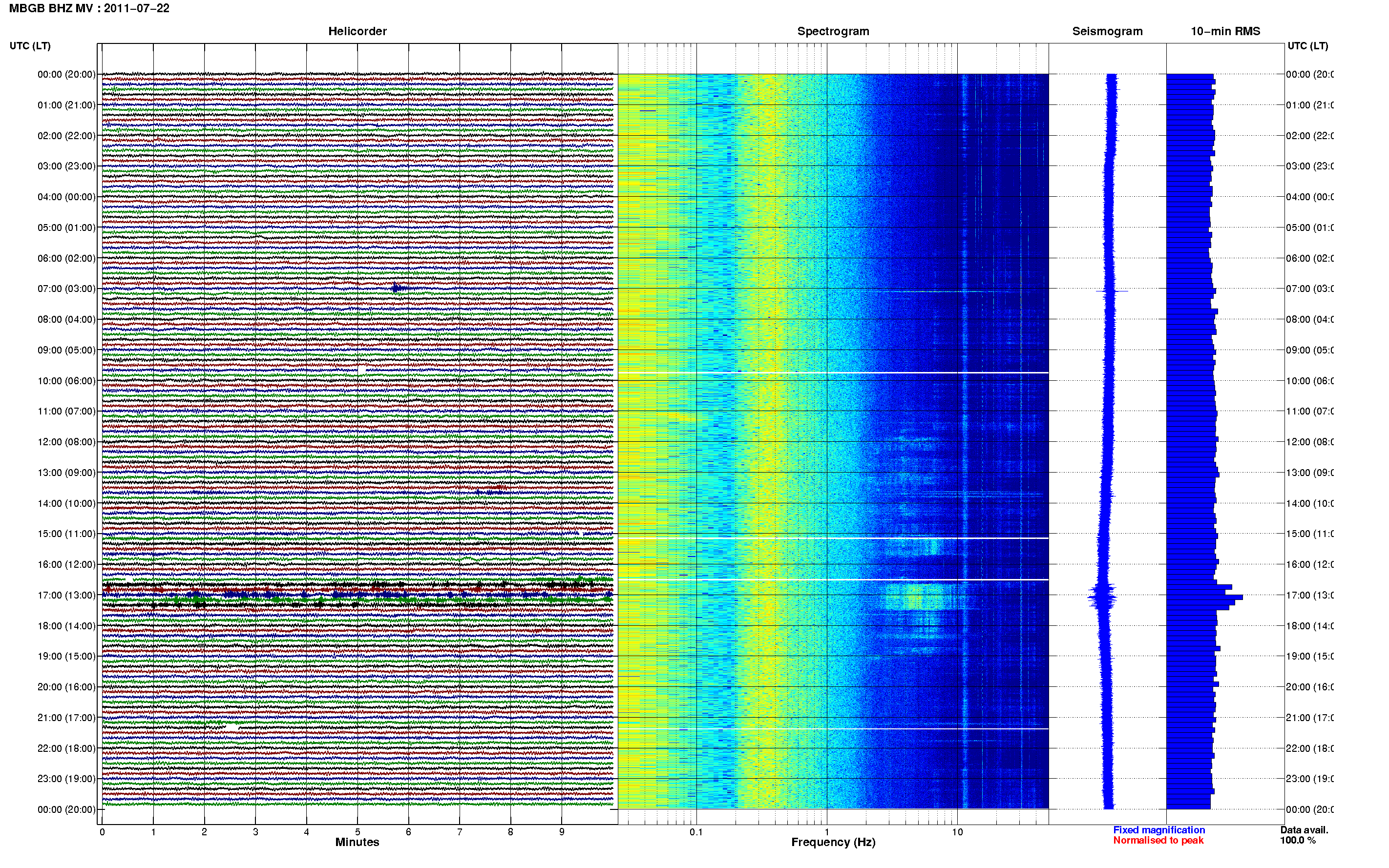Select left-axis label "07:00 (03:00)"
The width and height of the screenshot is (1389, 868).
(x=66, y=289)
